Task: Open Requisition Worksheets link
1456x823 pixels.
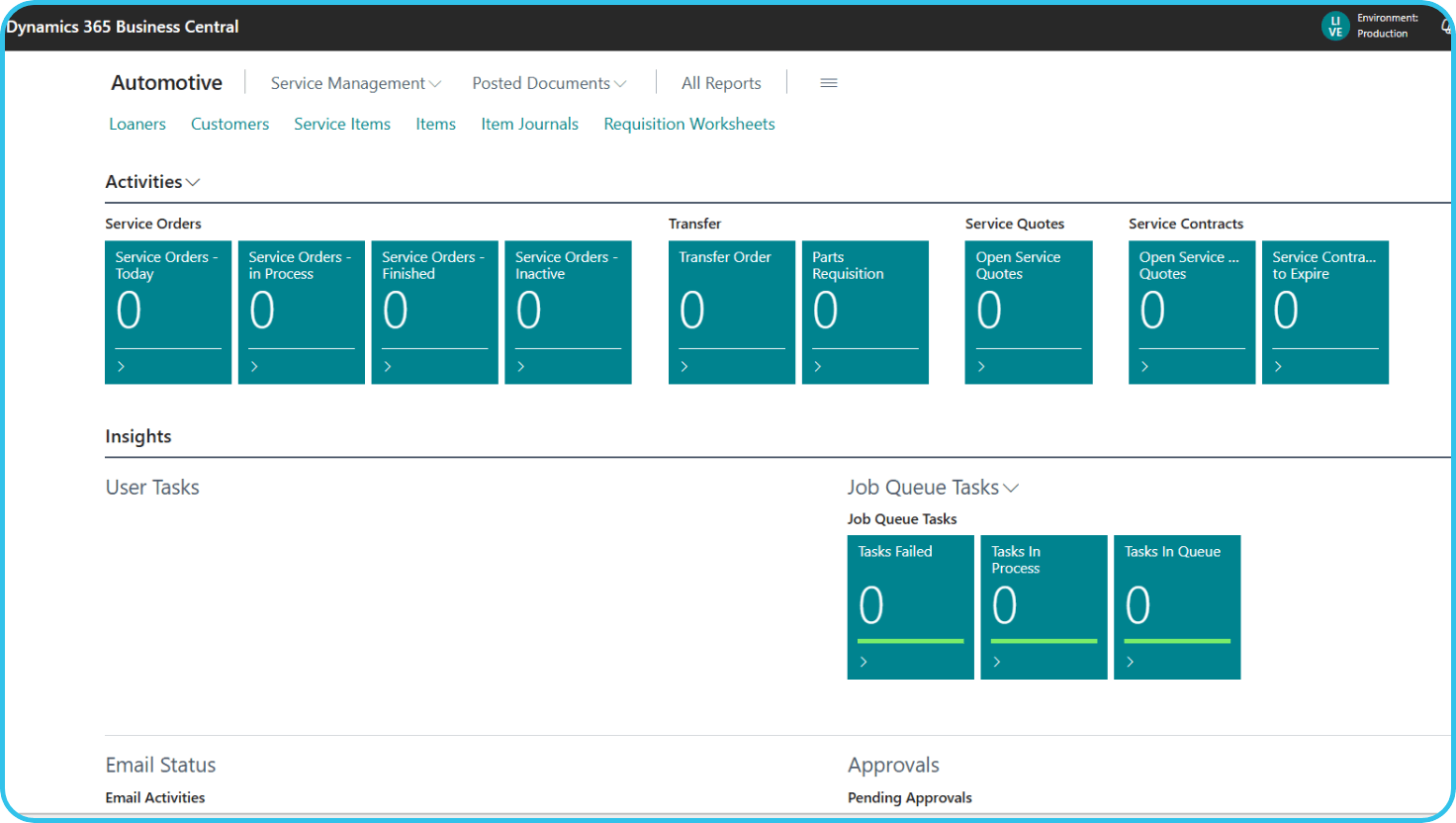Action: coord(689,124)
